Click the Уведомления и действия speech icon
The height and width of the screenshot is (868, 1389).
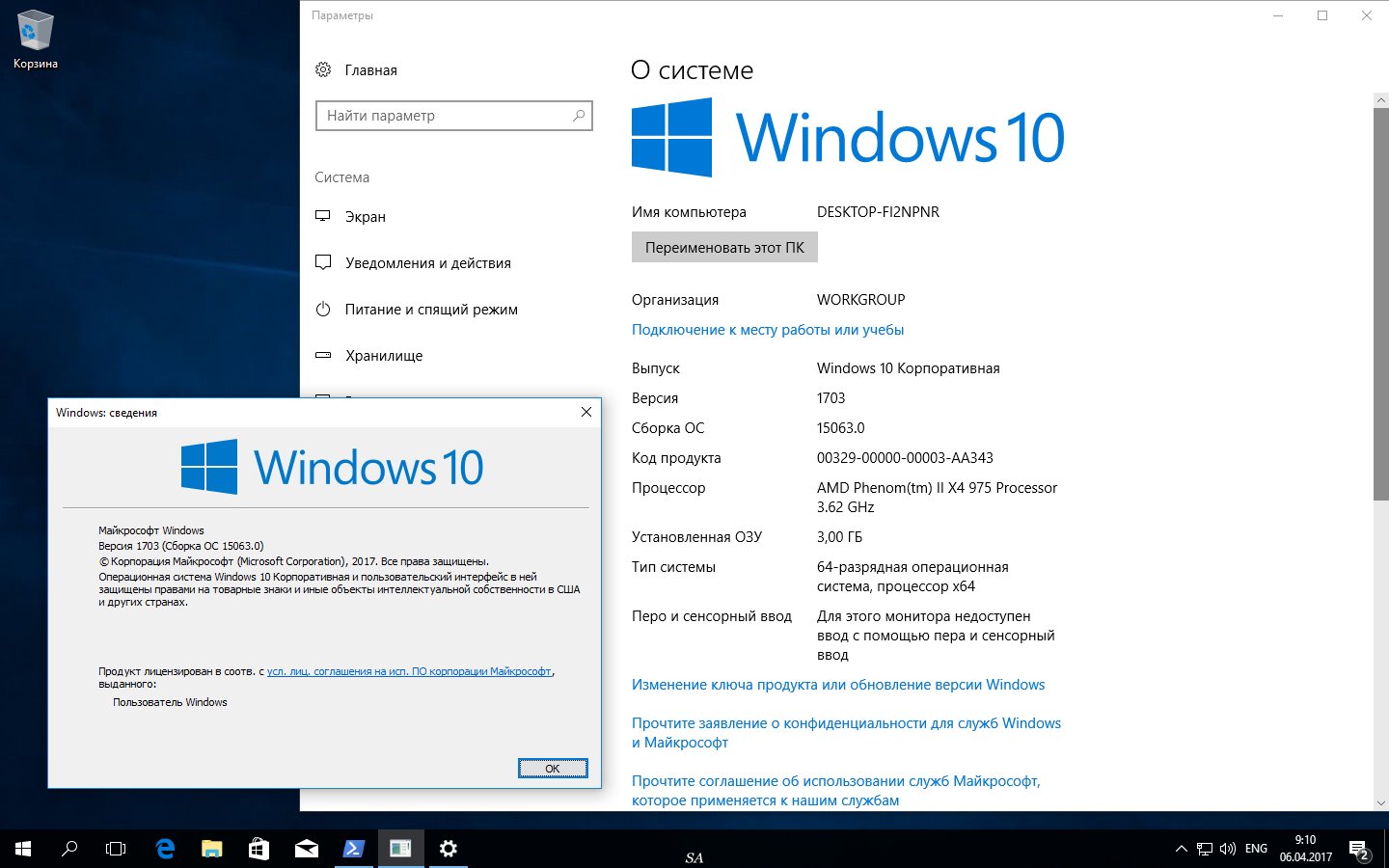pyautogui.click(x=323, y=262)
